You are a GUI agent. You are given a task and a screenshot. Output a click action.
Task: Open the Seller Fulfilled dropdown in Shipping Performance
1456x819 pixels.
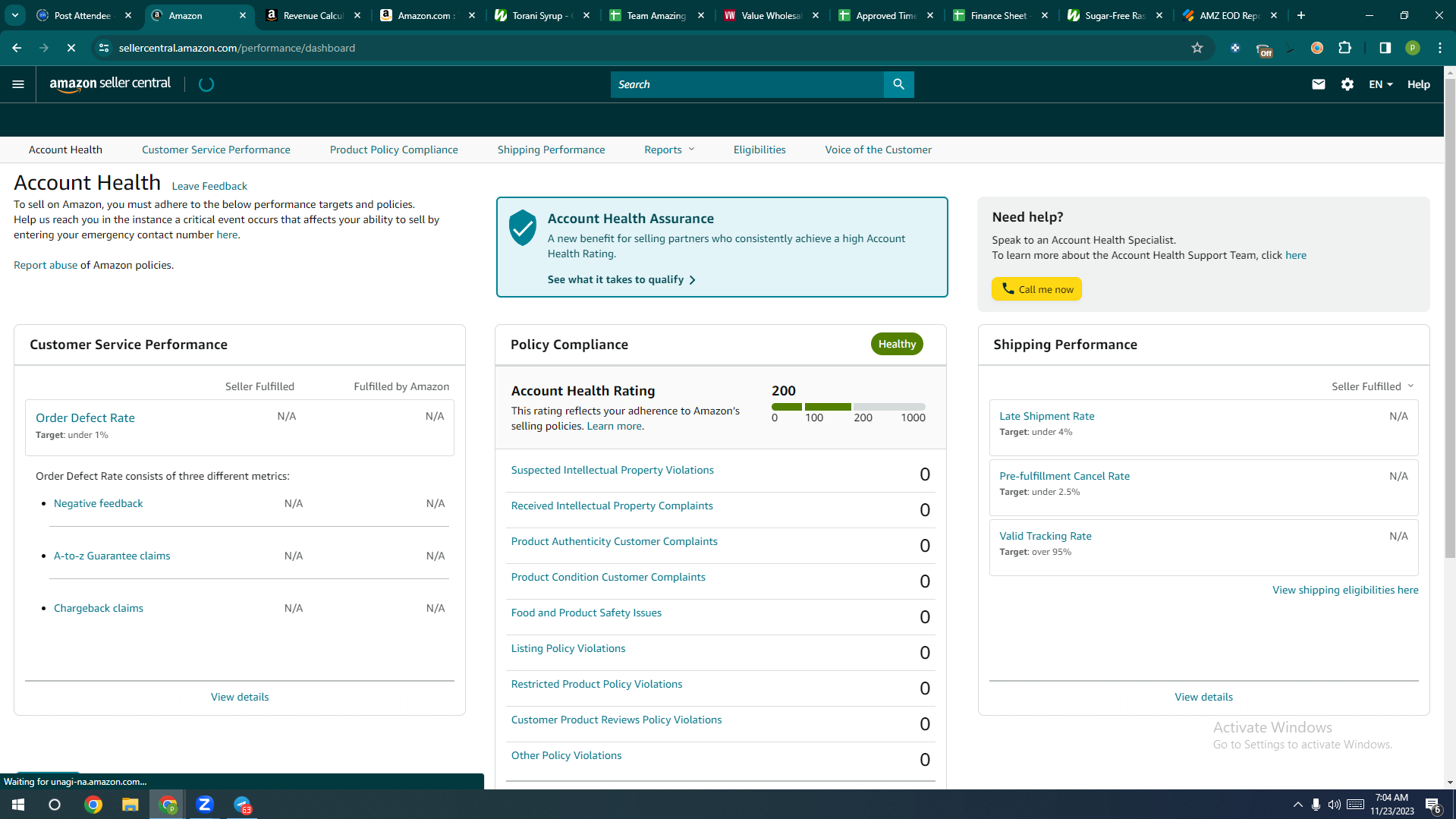pyautogui.click(x=1373, y=386)
